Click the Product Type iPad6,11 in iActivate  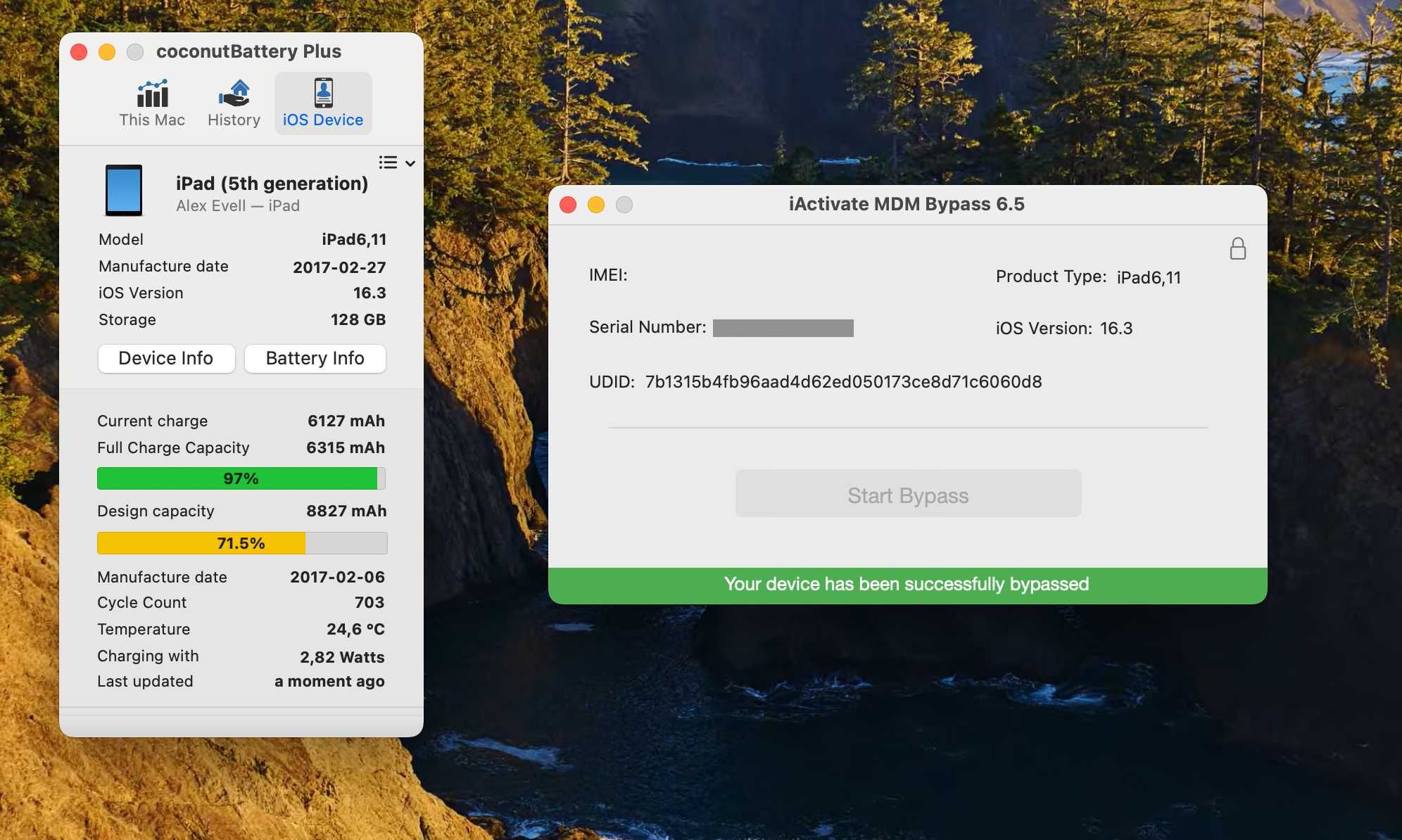tap(1088, 277)
